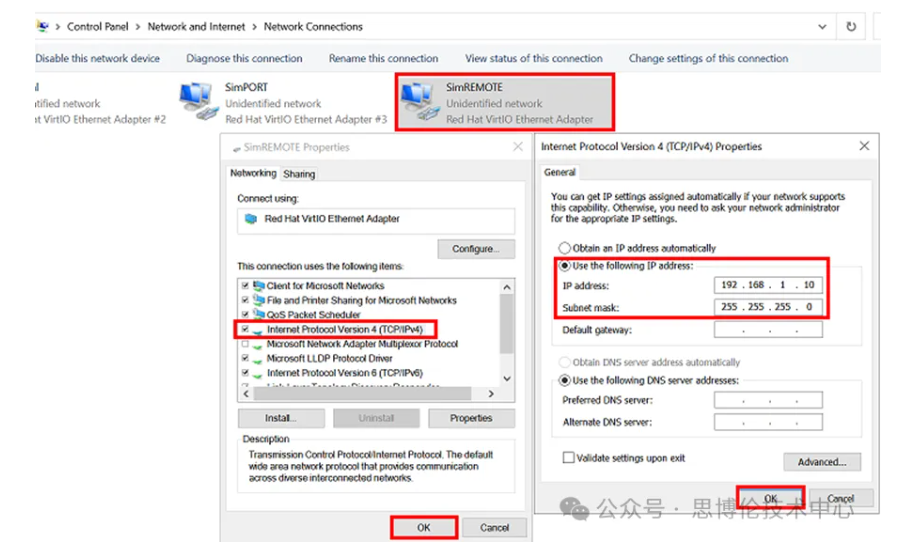The image size is (908, 548).
Task: Switch to the Sharing tab
Action: coord(299,174)
